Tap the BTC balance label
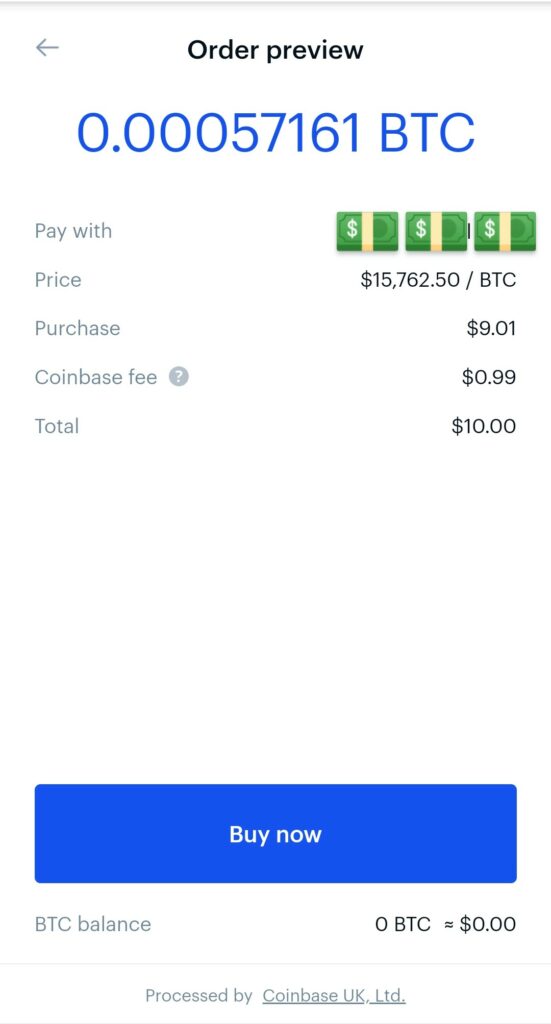 point(93,924)
